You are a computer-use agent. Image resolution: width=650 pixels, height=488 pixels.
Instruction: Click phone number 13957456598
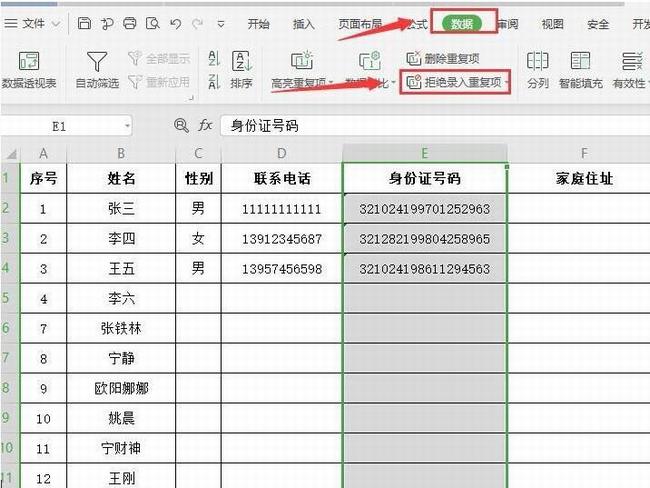click(282, 269)
